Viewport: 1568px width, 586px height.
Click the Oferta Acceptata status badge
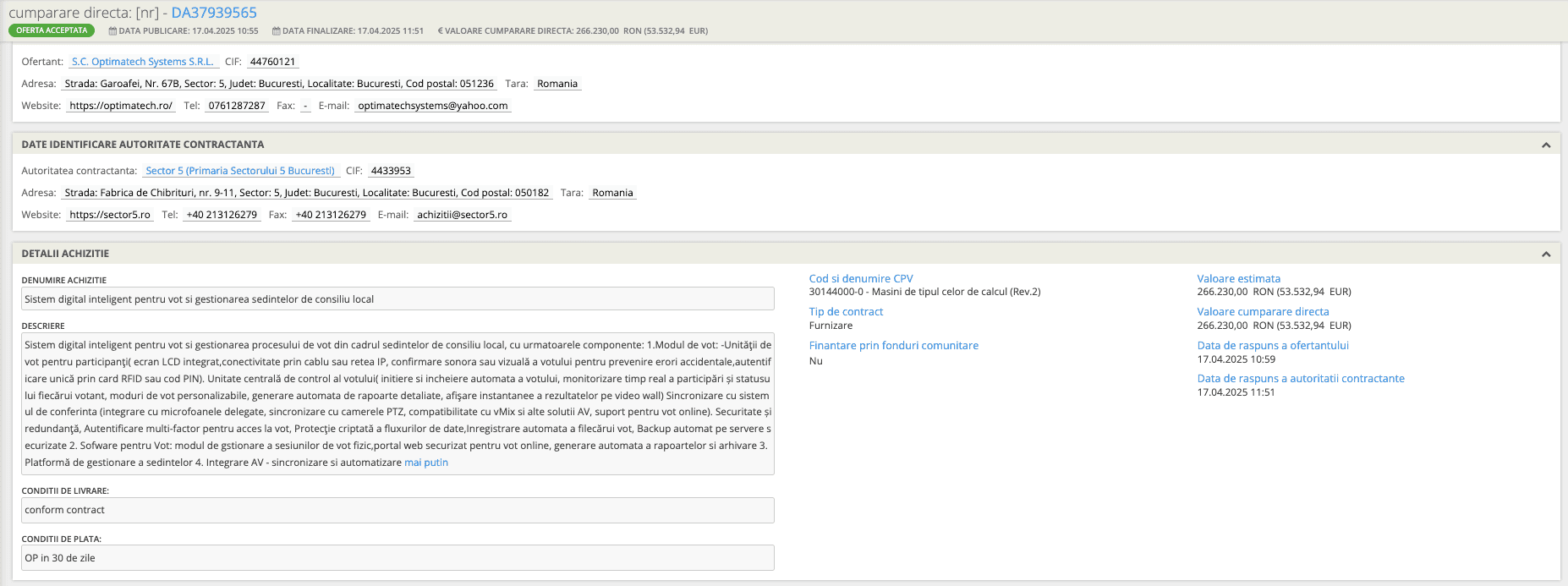(52, 30)
